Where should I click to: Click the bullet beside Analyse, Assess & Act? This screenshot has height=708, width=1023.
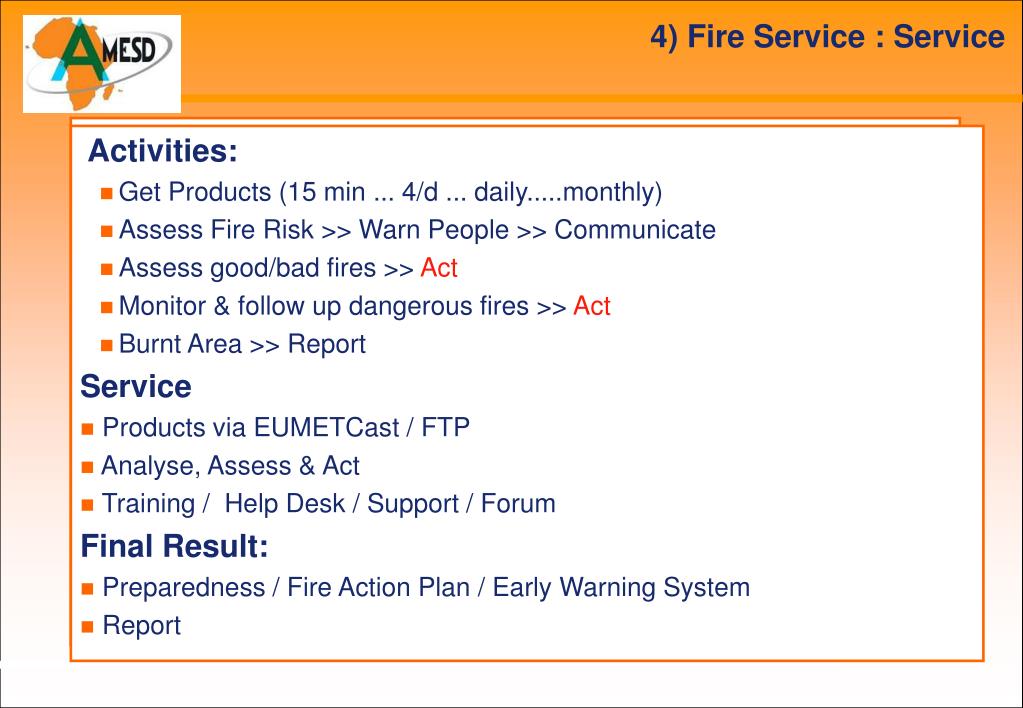point(87,467)
